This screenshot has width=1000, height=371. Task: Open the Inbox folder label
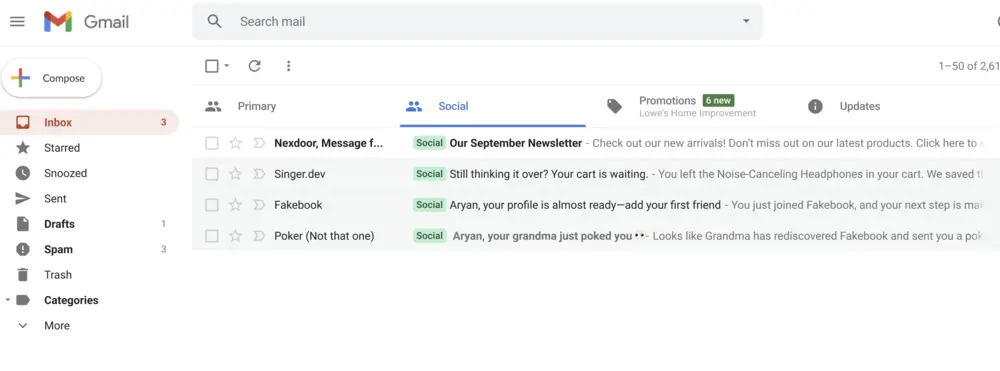tap(58, 122)
